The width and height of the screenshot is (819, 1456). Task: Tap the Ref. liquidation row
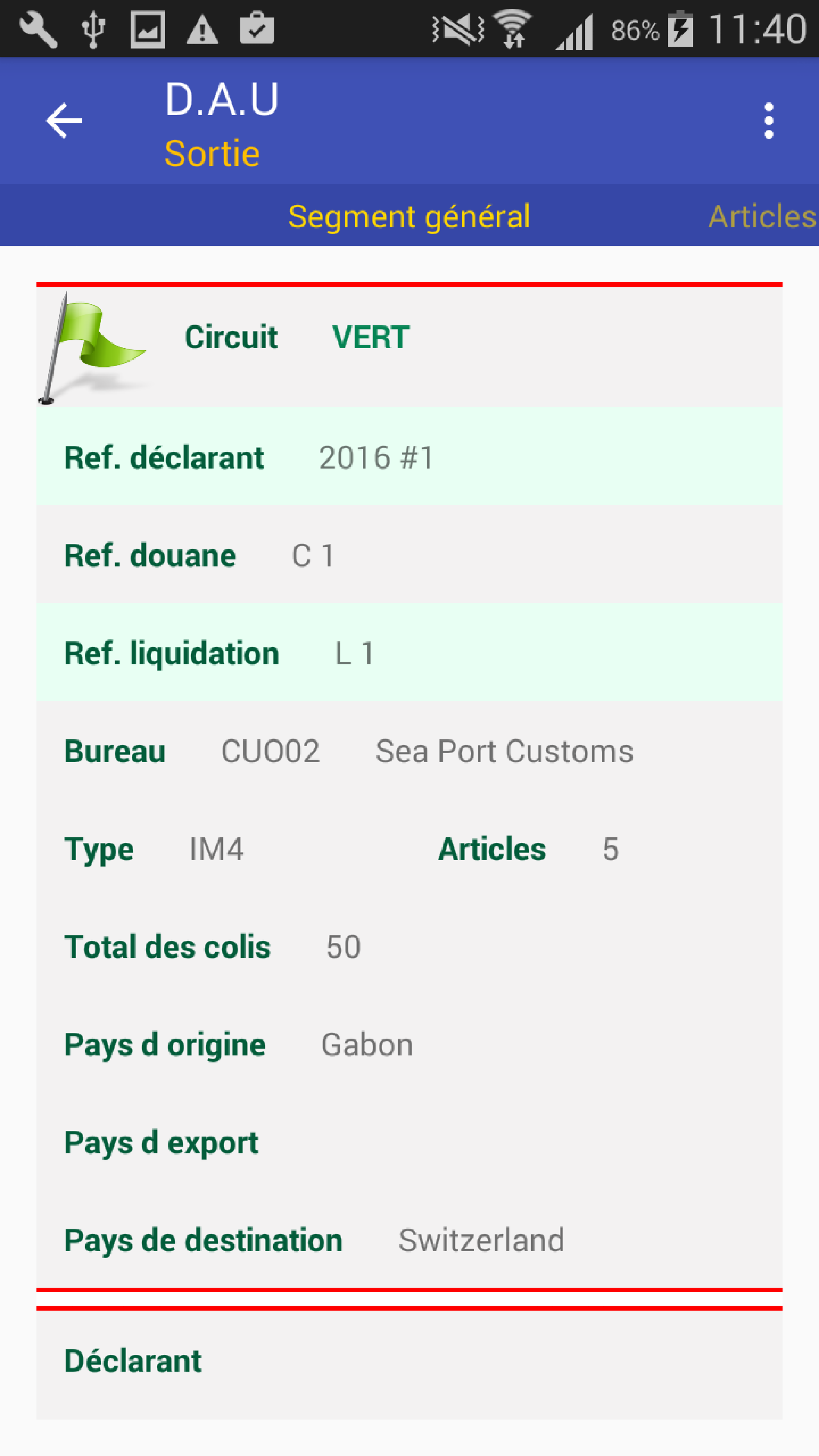[x=409, y=652]
